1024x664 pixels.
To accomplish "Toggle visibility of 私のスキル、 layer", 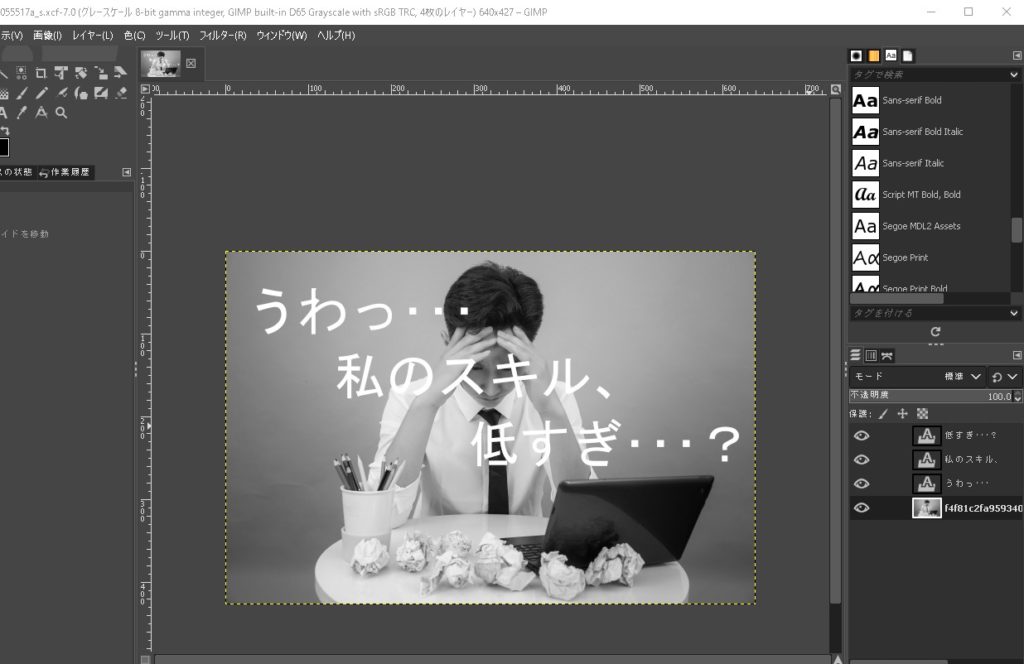I will (861, 460).
